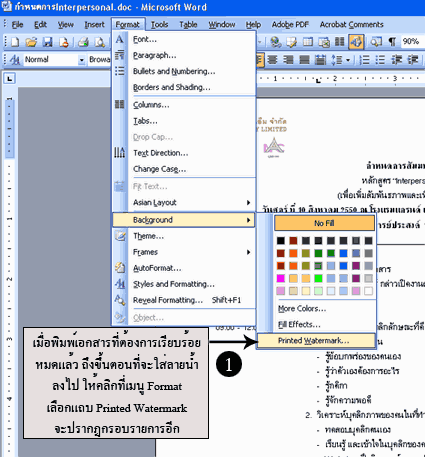This screenshot has width=425, height=457.
Task: Open a file with the Open folder icon
Action: coord(31,42)
